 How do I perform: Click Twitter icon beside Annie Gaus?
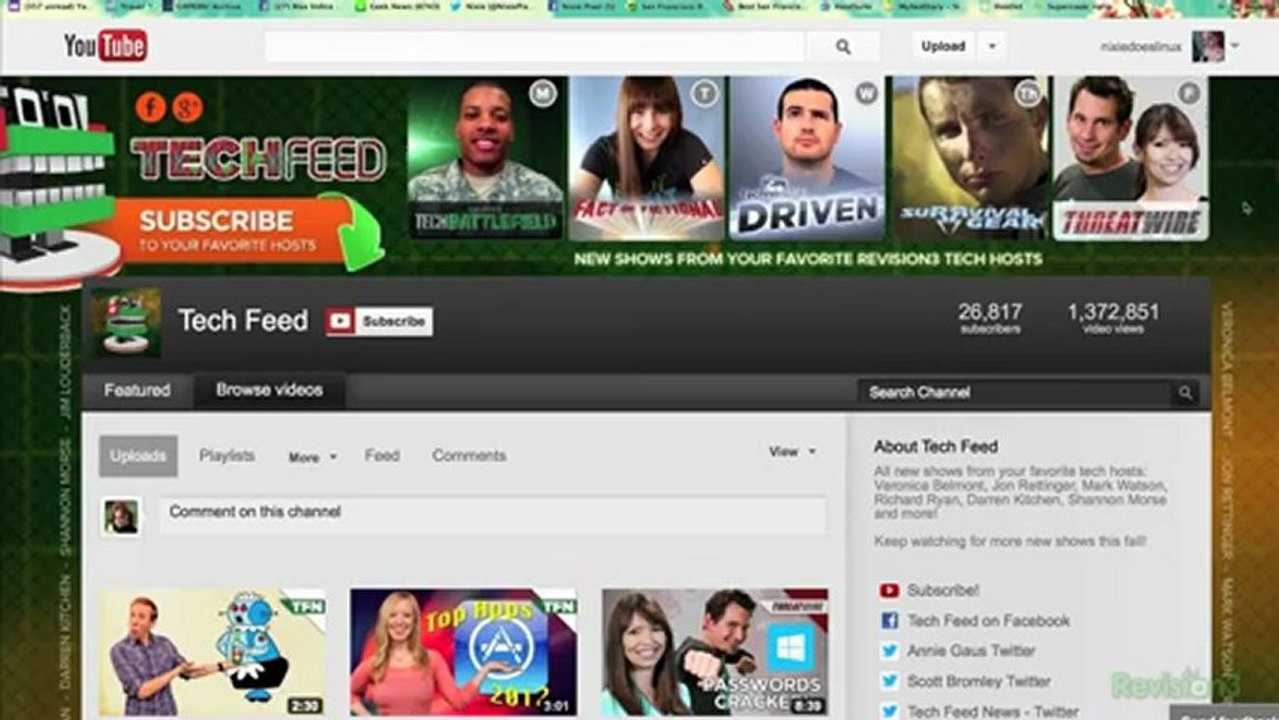[x=889, y=651]
